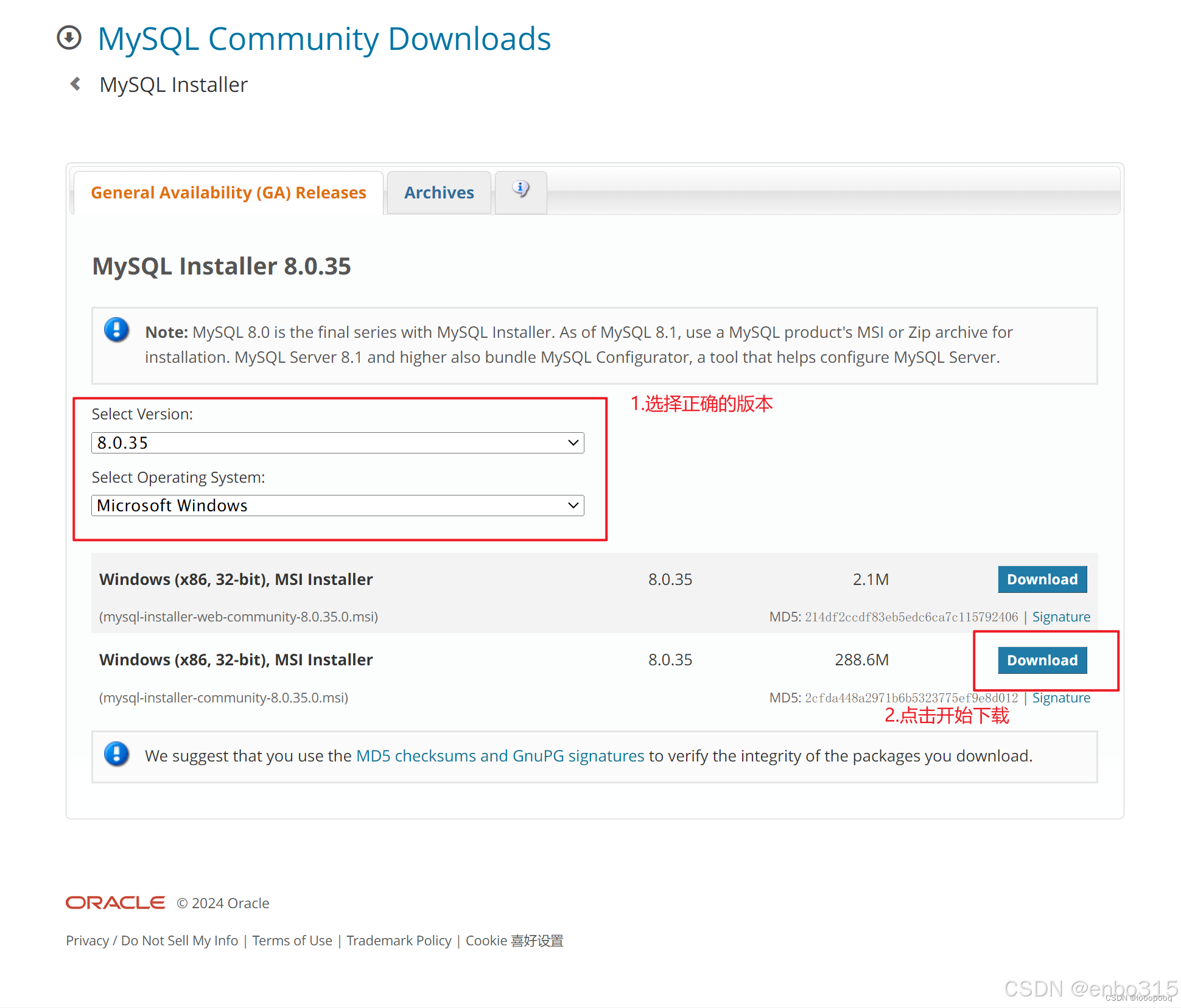
Task: Click the red Oracle logo
Action: click(x=115, y=902)
